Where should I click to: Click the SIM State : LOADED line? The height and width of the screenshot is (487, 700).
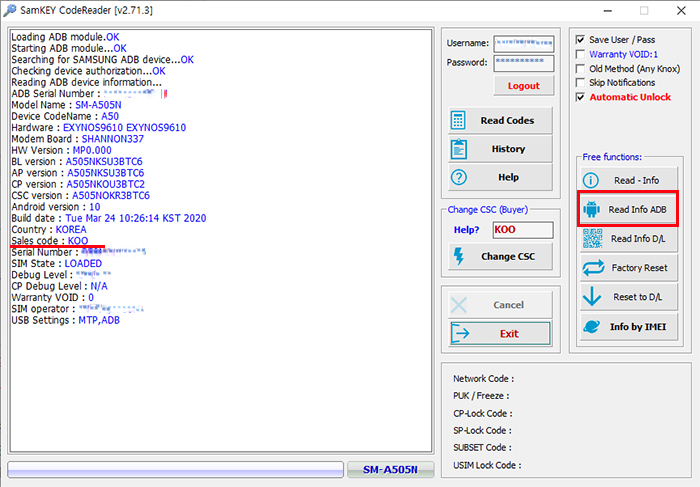[56, 264]
